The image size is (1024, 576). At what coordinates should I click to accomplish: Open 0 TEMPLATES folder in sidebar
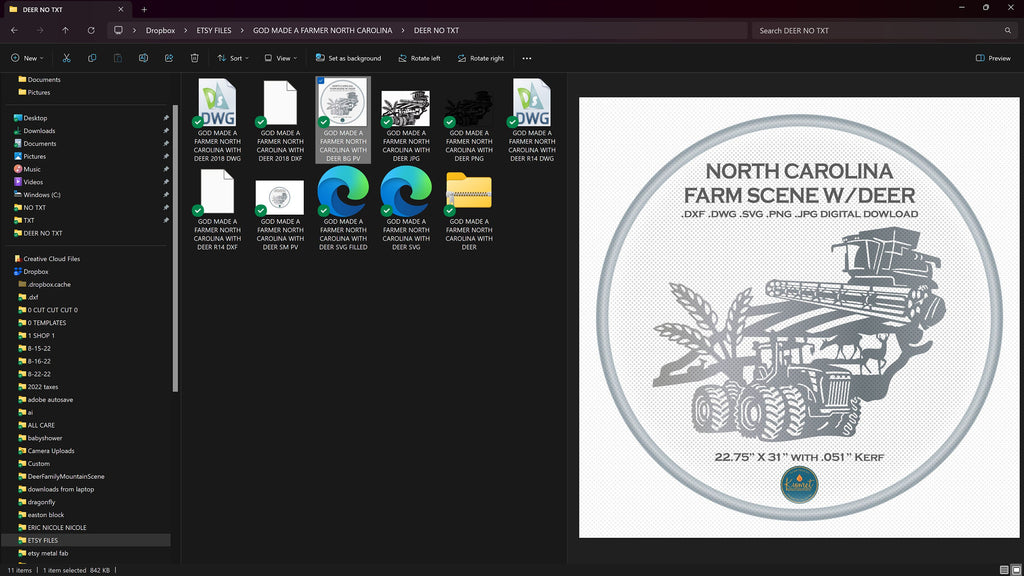click(46, 323)
